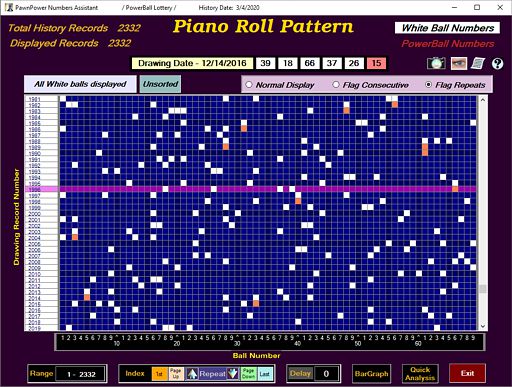The height and width of the screenshot is (387, 512).
Task: Click the camera snapshot icon
Action: 436,63
